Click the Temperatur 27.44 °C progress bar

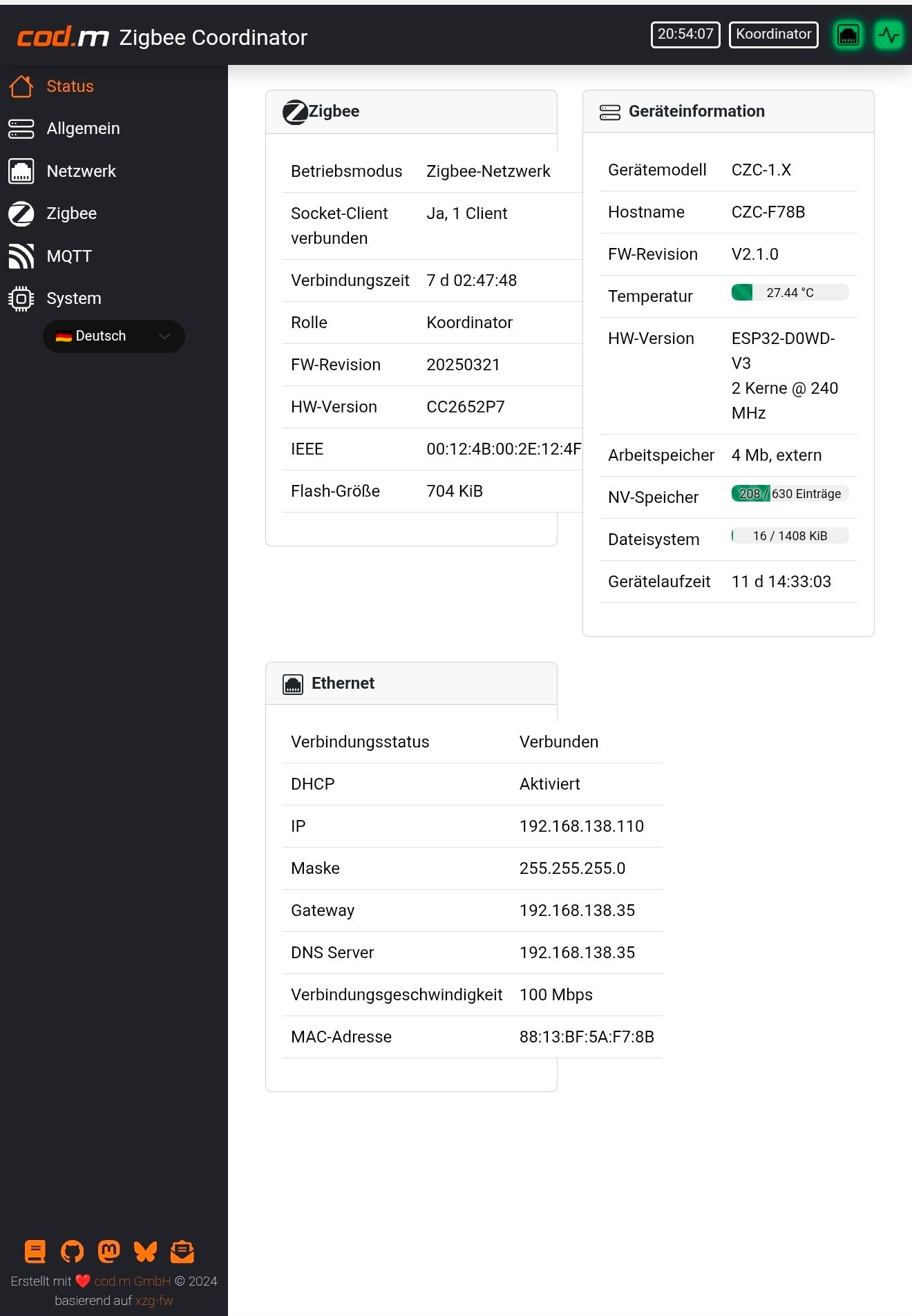790,293
